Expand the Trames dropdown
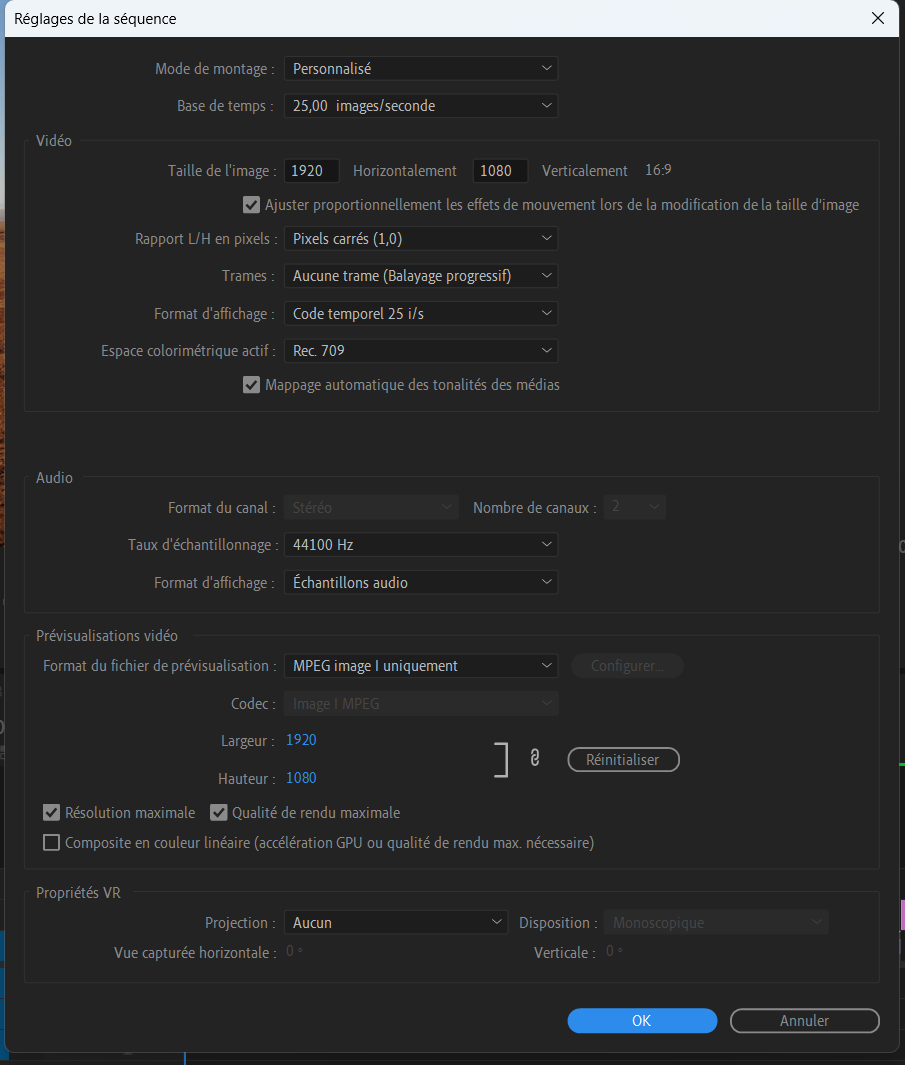The height and width of the screenshot is (1065, 905). coord(421,276)
